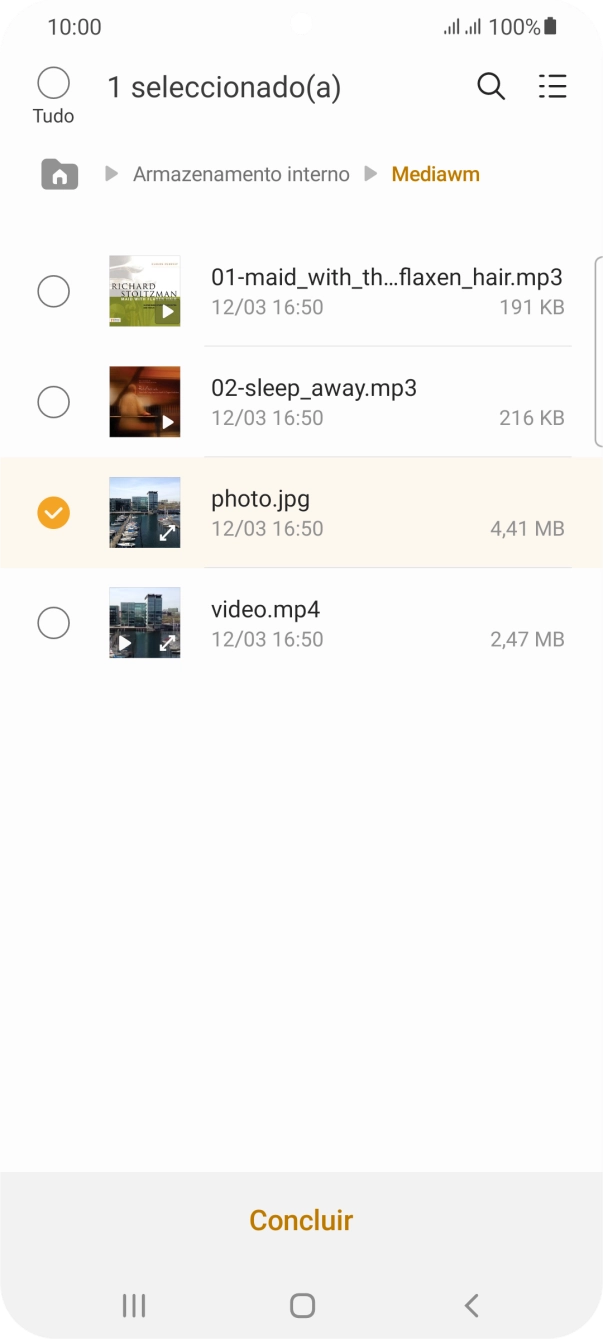Check the 02-sleep_away.mp3 radio circle
This screenshot has height=1342, width=603.
click(53, 403)
